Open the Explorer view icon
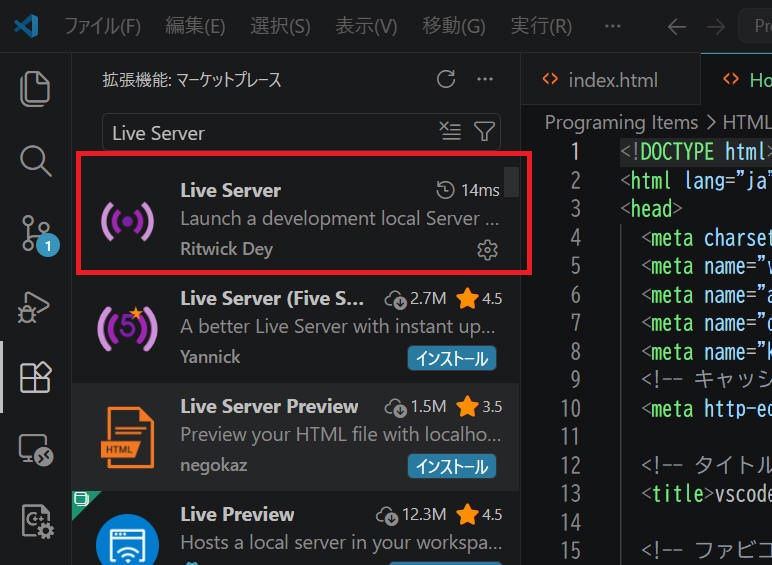Screen dimensions: 772x565 click(x=35, y=89)
